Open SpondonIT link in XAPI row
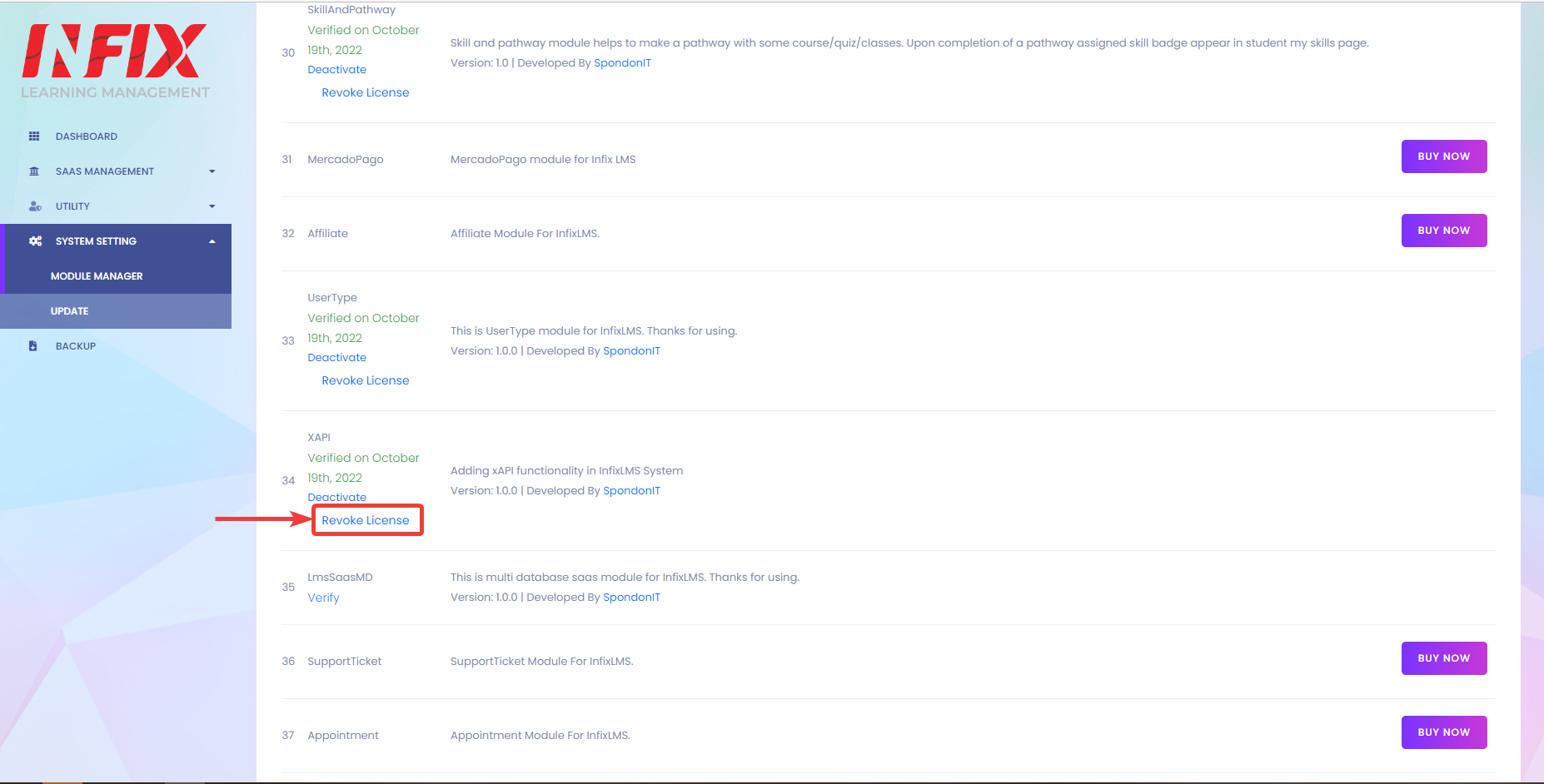Screen dimensions: 1544x784 click(x=631, y=491)
